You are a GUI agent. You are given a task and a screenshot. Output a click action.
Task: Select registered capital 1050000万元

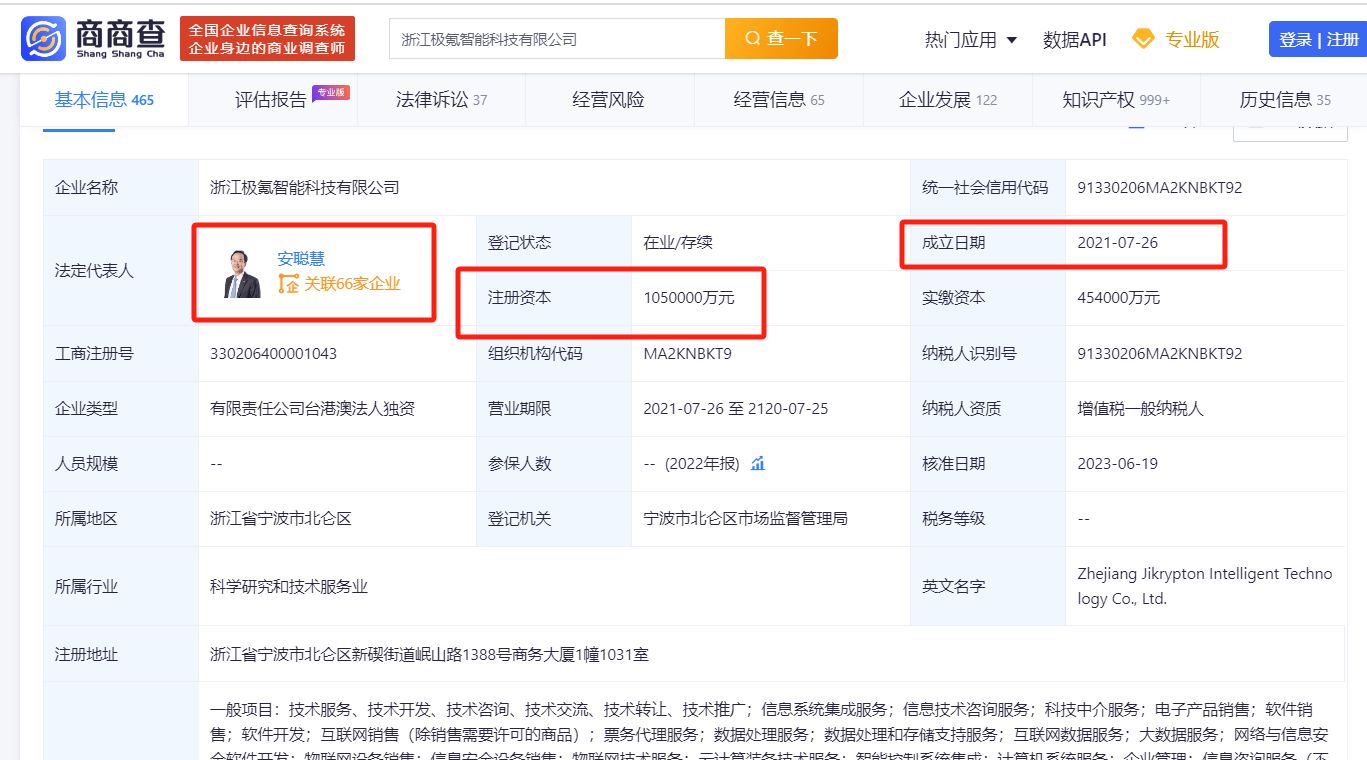(689, 297)
